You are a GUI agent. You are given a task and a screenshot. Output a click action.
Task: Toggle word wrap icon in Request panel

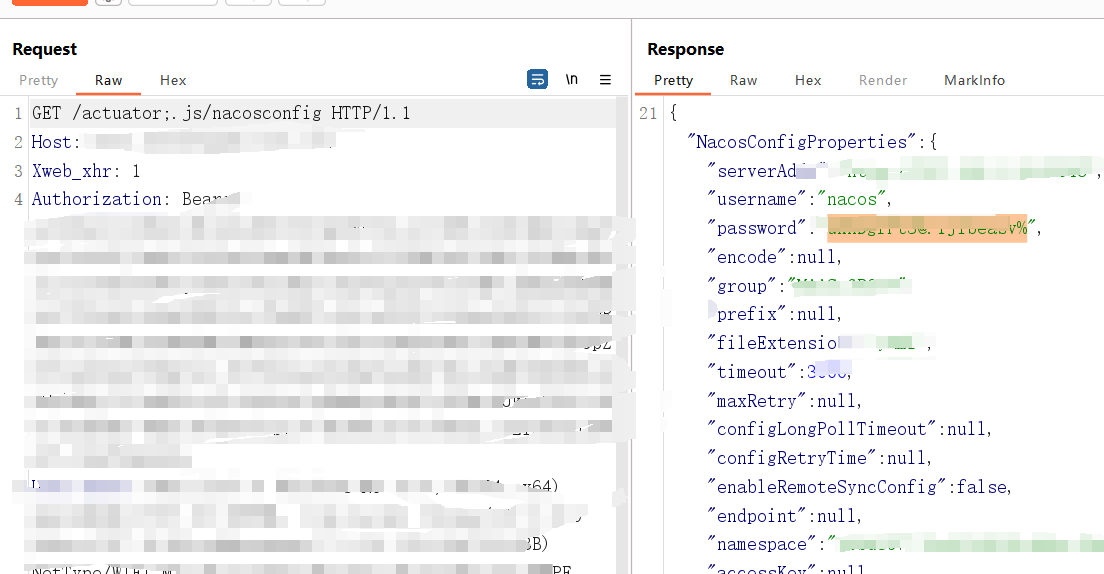coord(537,80)
